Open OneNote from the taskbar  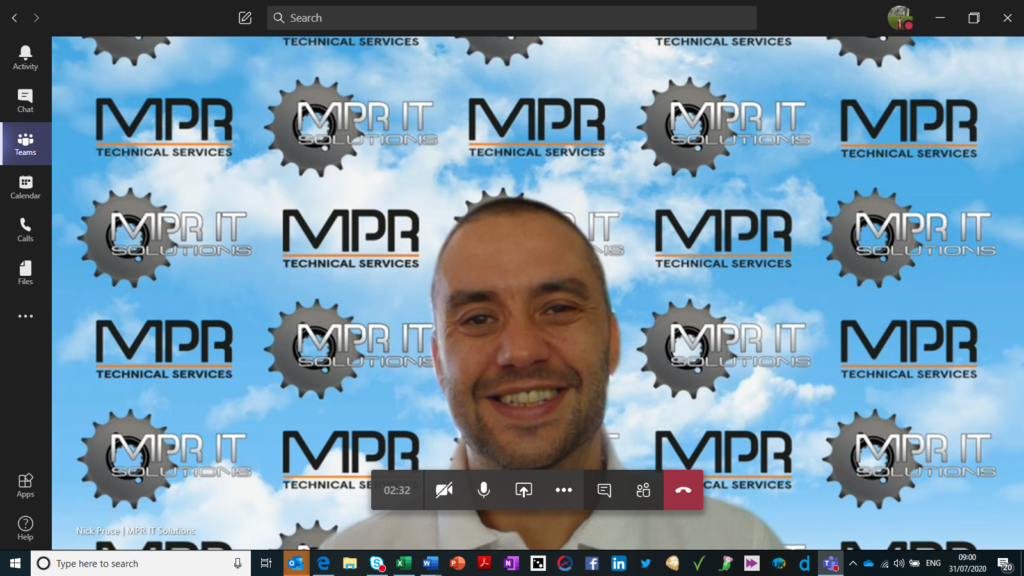511,563
